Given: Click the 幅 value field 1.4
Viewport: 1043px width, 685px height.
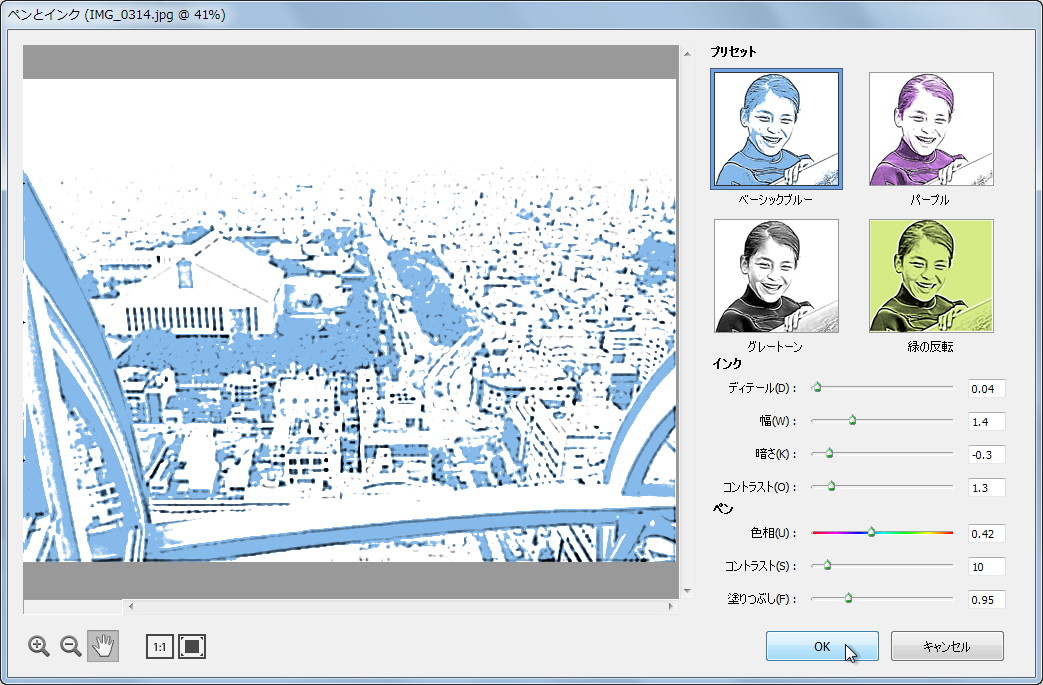Looking at the screenshot, I should click(986, 422).
